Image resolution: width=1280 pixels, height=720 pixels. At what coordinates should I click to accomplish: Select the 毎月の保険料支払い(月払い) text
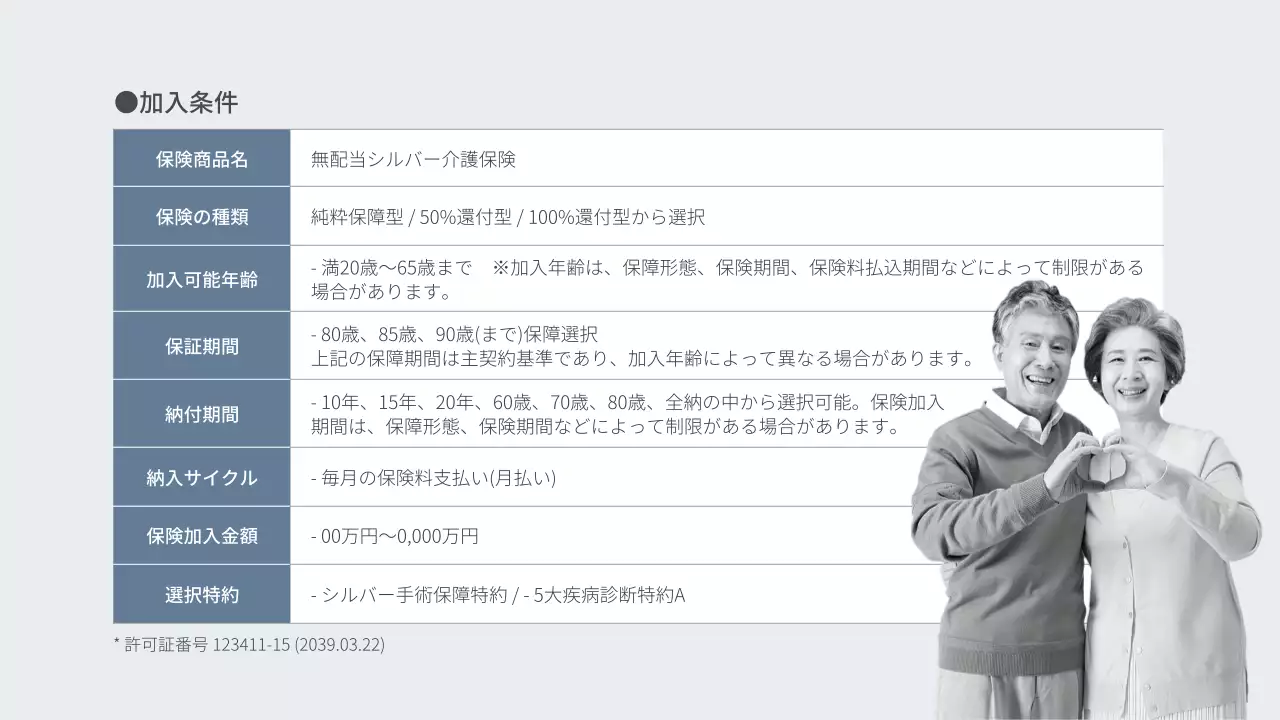pyautogui.click(x=439, y=478)
